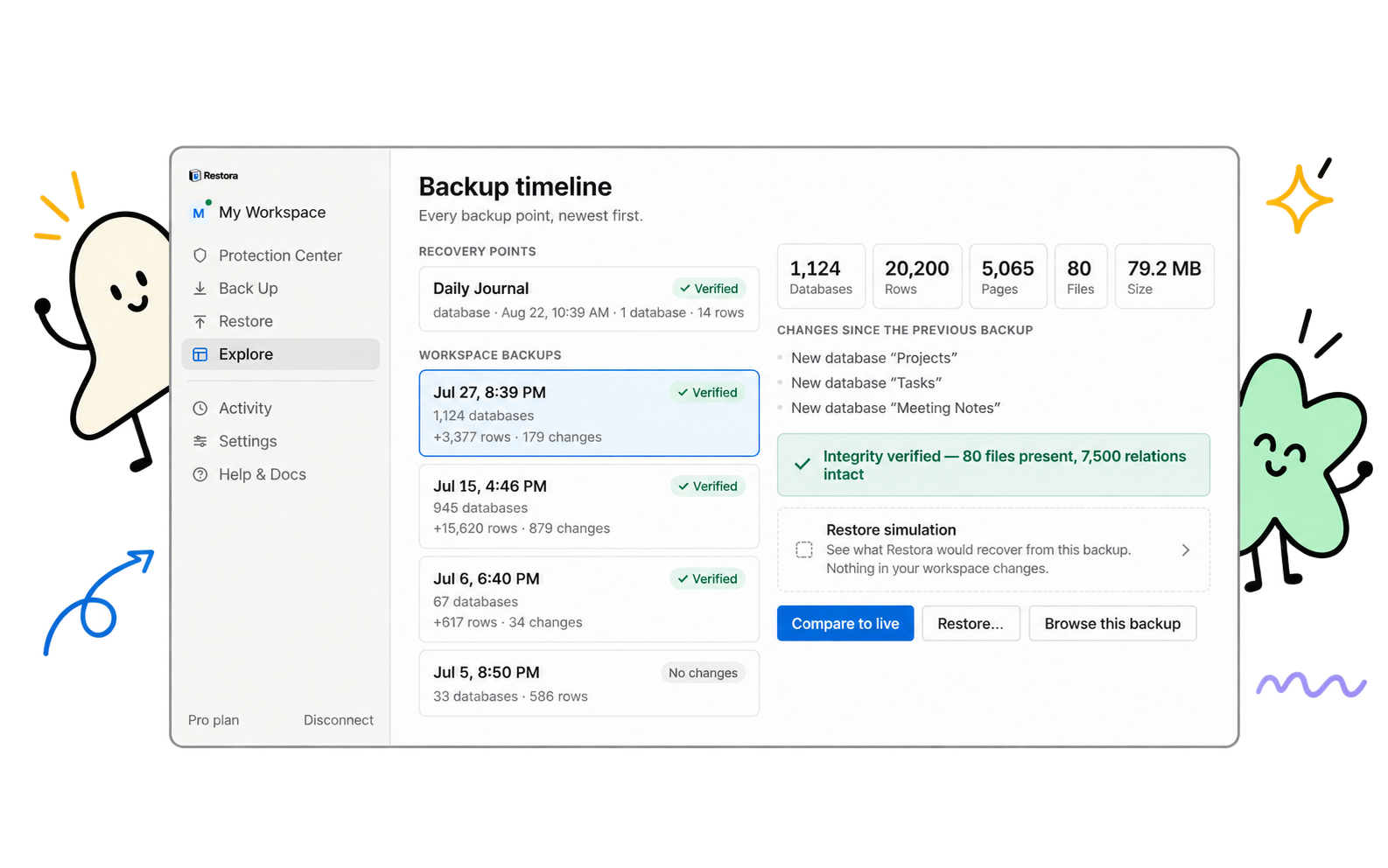Click Verified badge on Daily Journal

point(709,289)
